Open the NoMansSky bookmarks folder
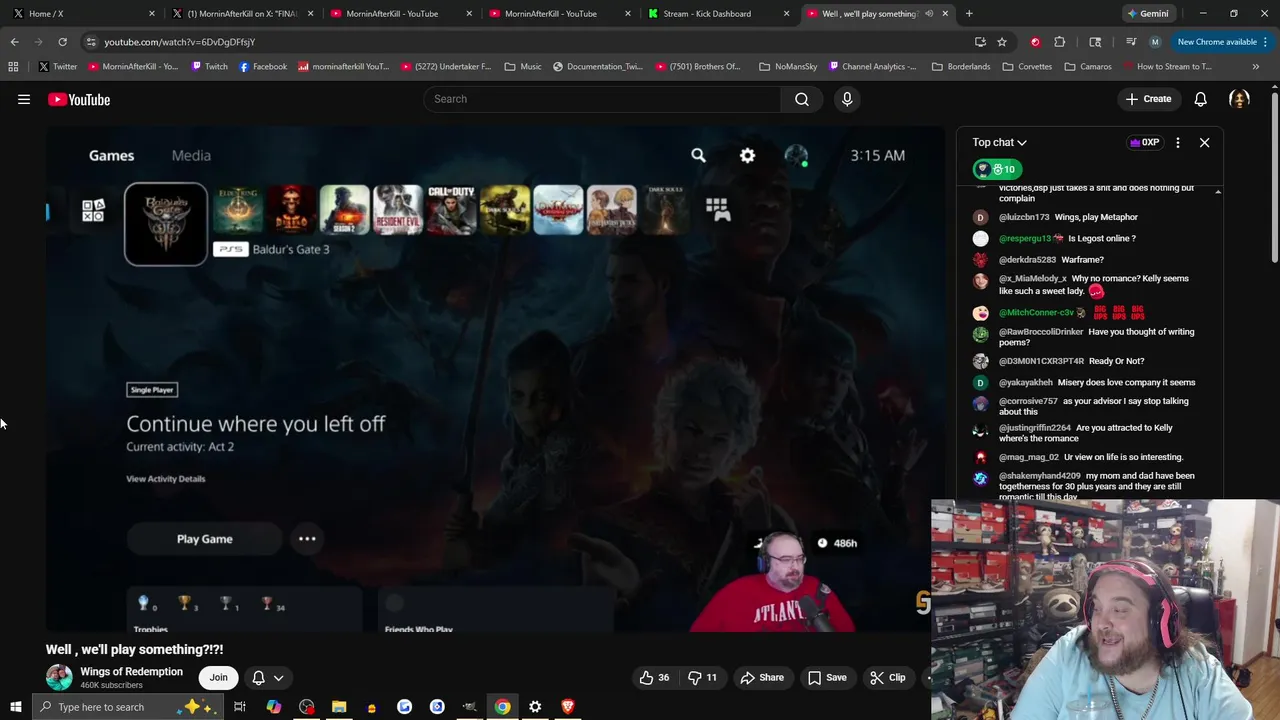 pyautogui.click(x=788, y=67)
